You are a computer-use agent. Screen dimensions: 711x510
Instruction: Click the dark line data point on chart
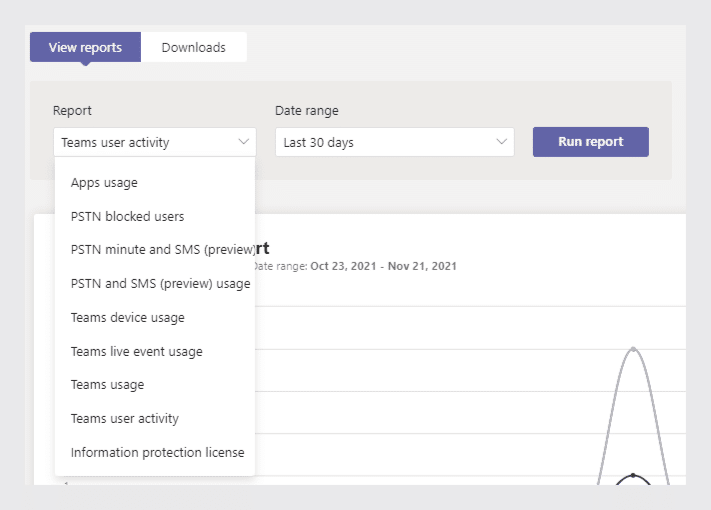[x=633, y=475]
